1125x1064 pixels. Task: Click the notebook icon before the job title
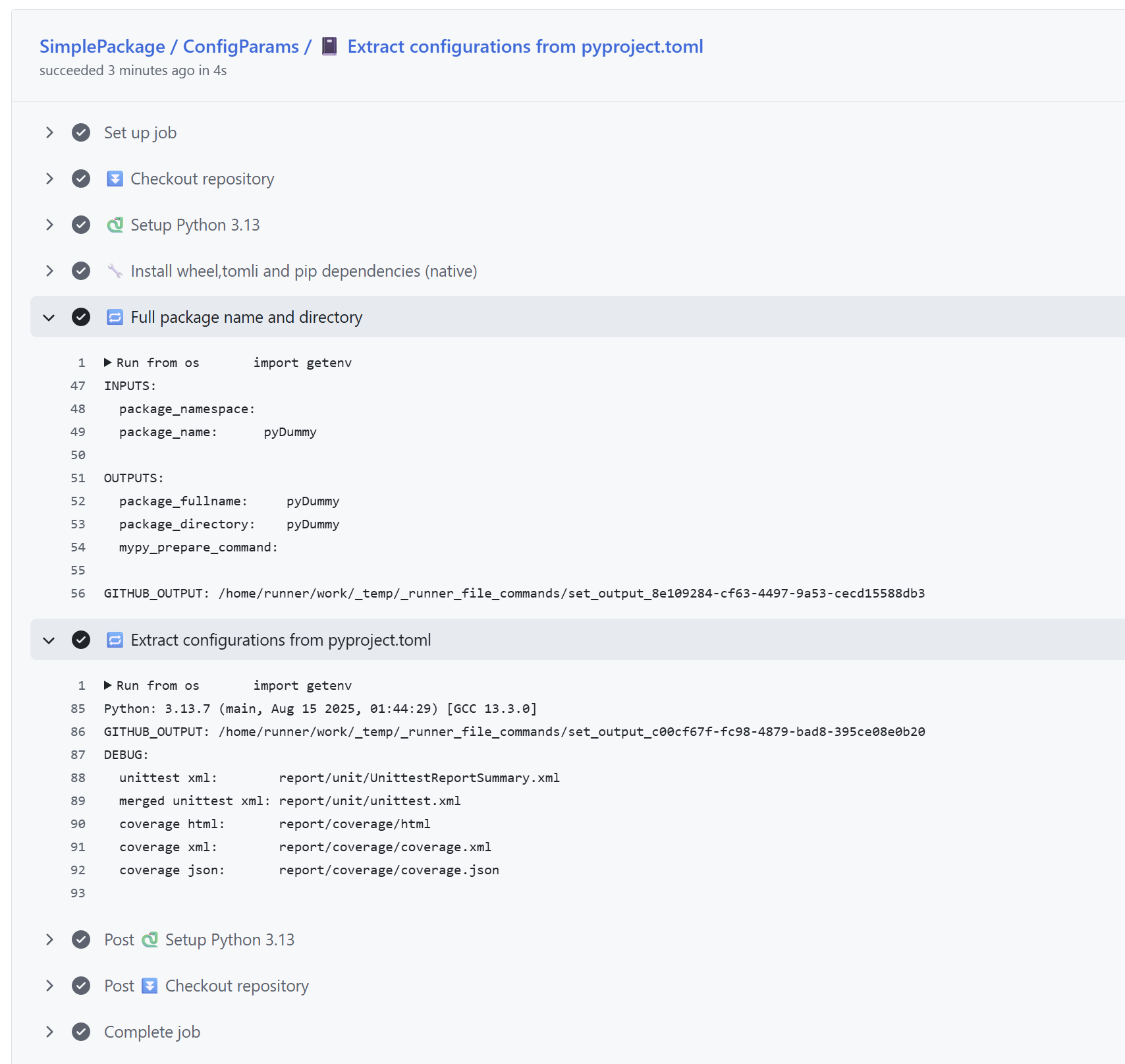tap(329, 46)
